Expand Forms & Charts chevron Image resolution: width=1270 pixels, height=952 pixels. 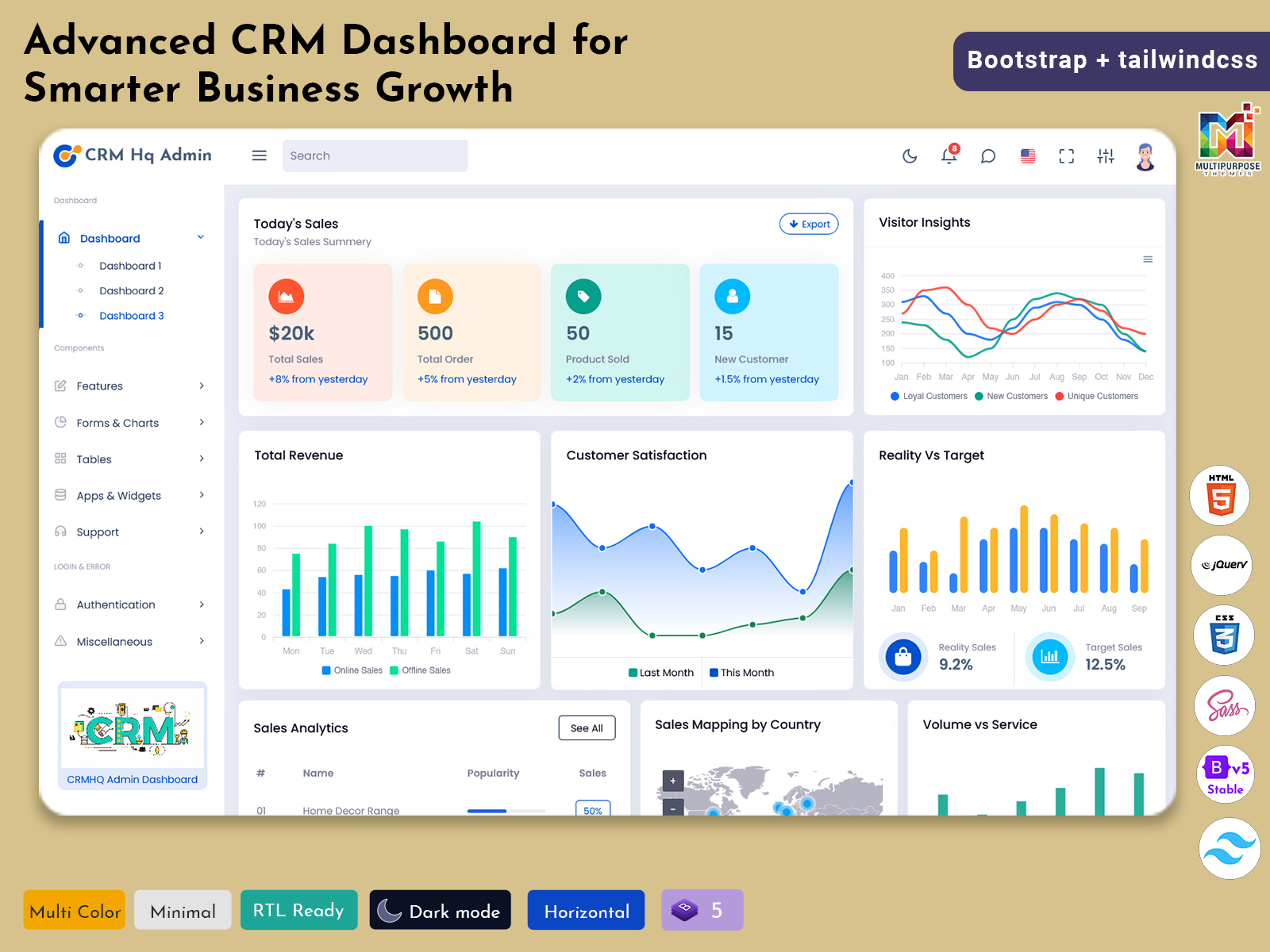pos(202,422)
